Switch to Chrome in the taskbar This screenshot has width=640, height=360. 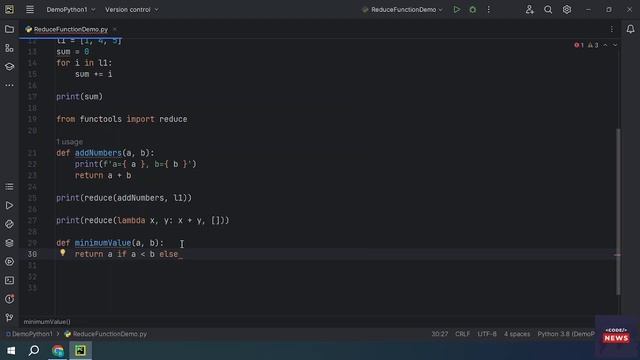[x=58, y=351]
